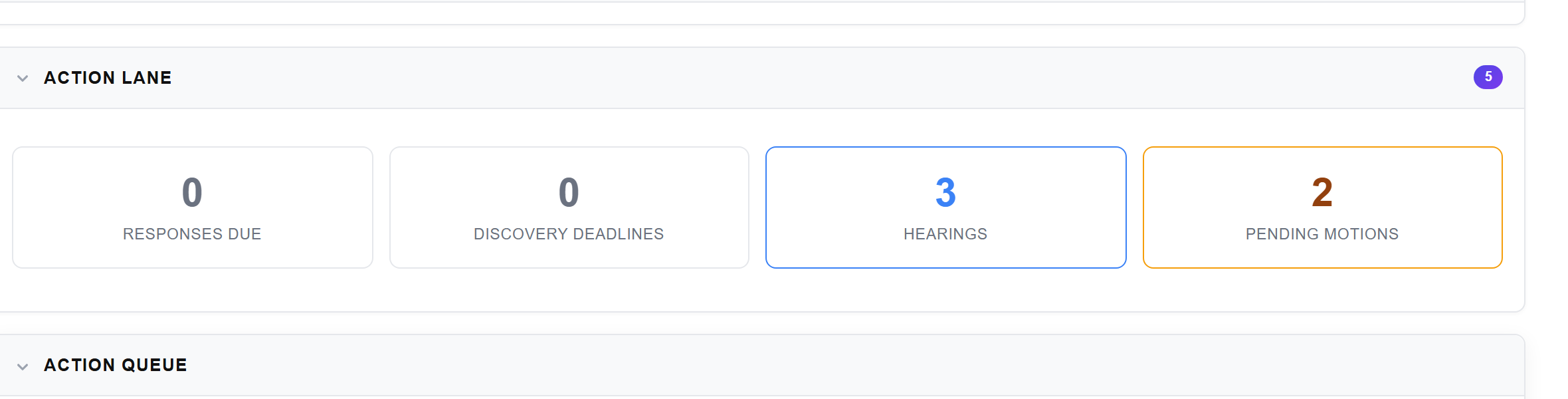Select the Hearings summary card
Viewport: 1568px width, 399px height.
click(945, 207)
